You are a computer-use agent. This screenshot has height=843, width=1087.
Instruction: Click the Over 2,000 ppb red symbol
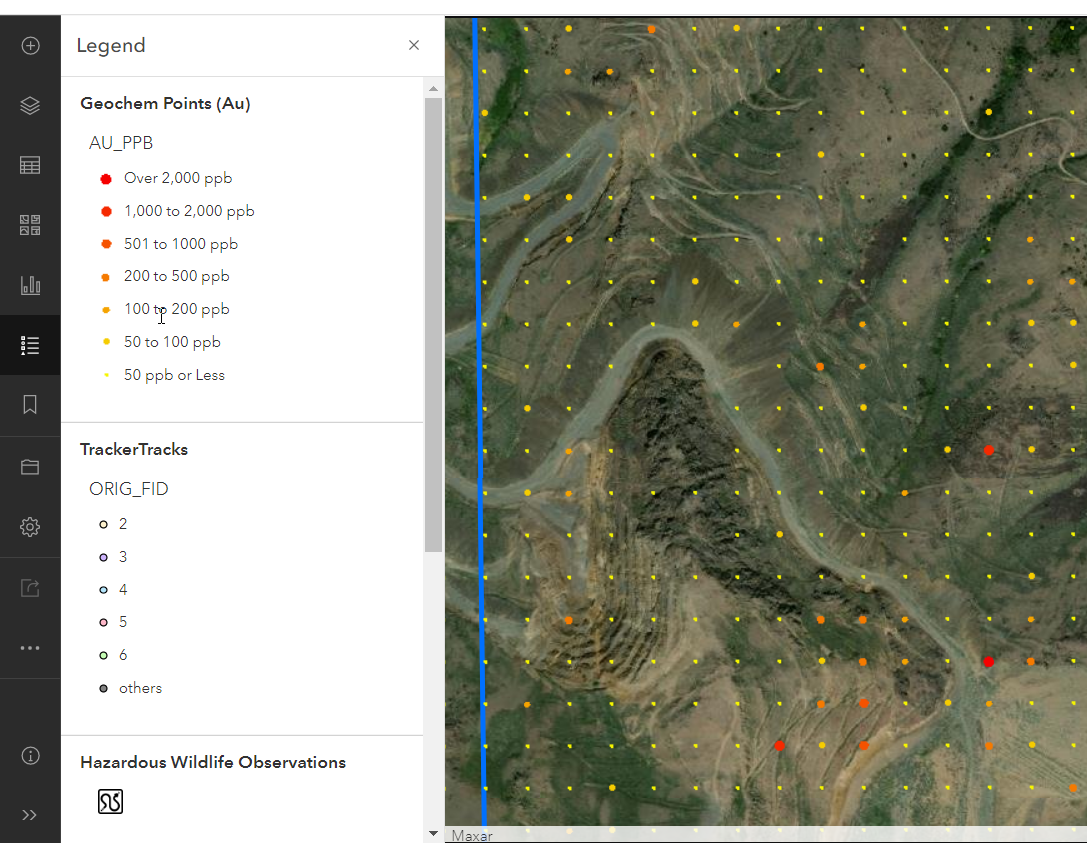[x=105, y=179]
